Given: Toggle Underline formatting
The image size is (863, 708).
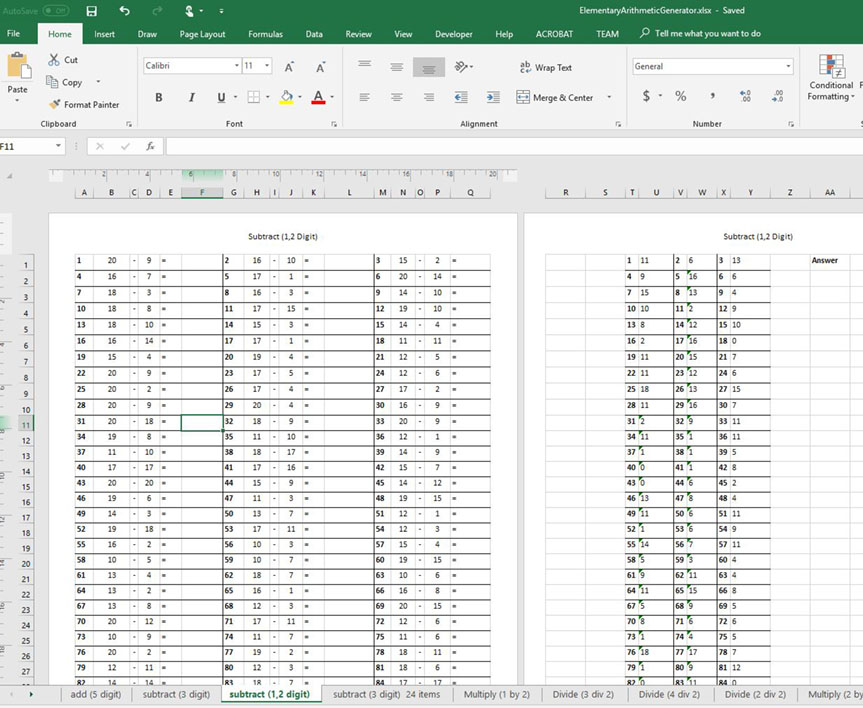Looking at the screenshot, I should (221, 97).
